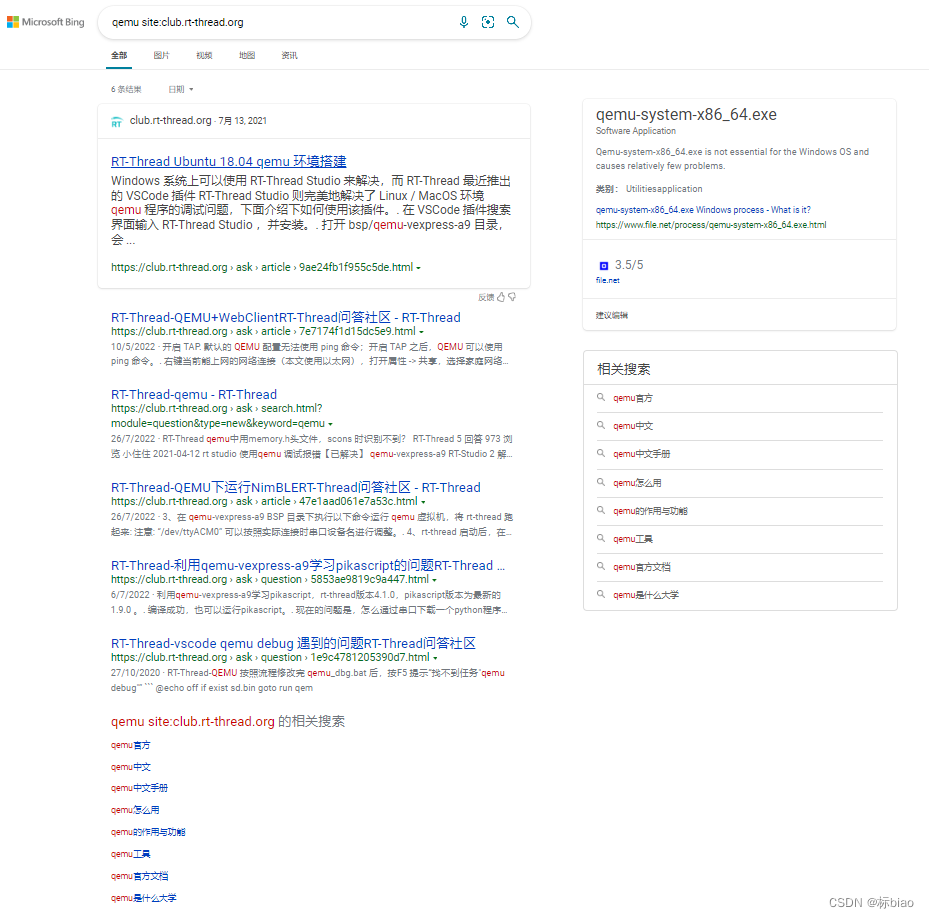
Task: Click 反馈 feedback text
Action: click(486, 298)
